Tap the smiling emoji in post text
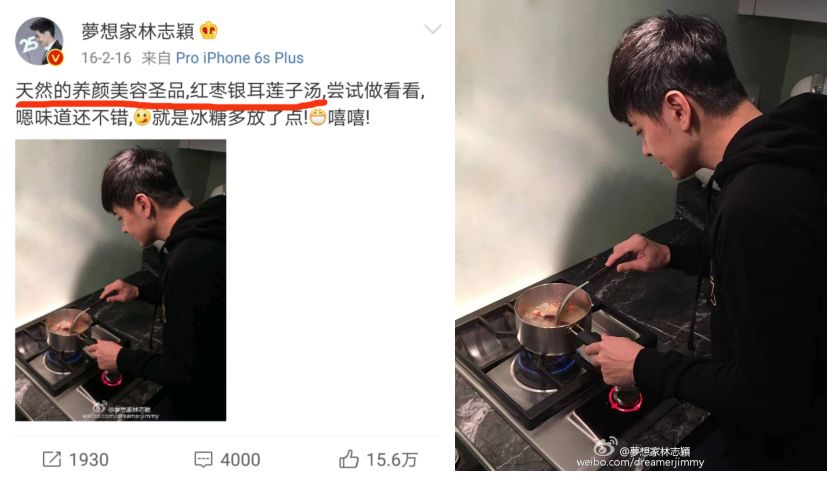 point(141,117)
